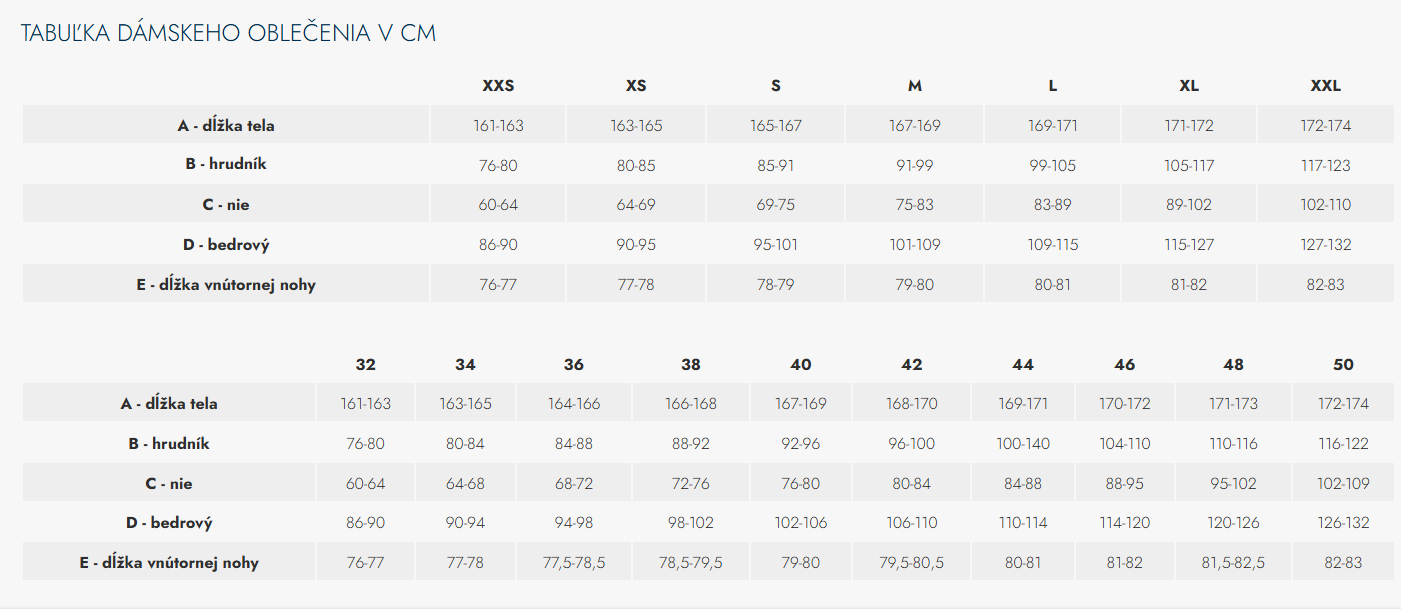Click size 38 column header
Viewport: 1401px width, 609px height.
tap(690, 365)
